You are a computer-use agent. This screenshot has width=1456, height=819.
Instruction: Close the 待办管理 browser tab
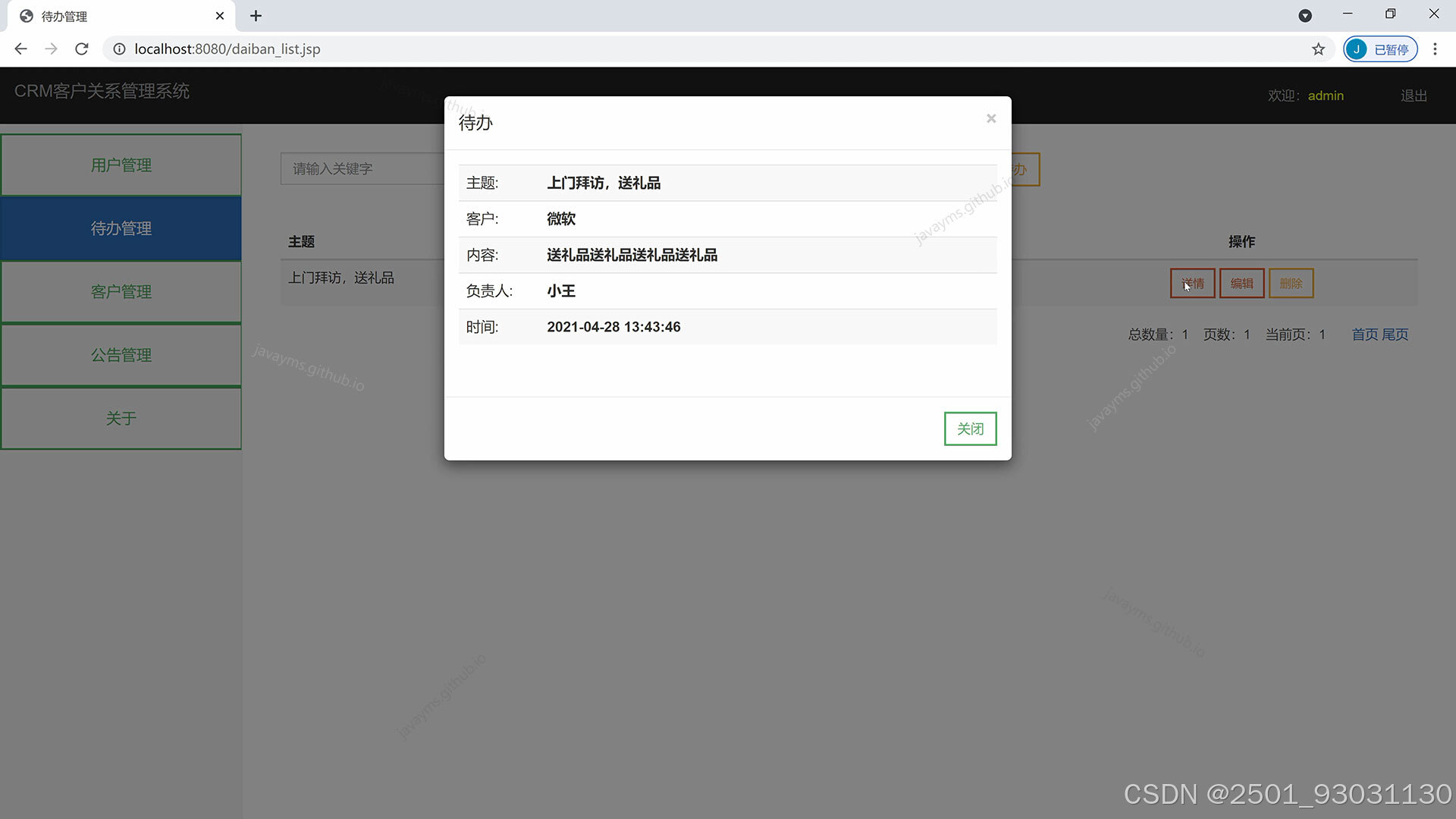tap(220, 16)
